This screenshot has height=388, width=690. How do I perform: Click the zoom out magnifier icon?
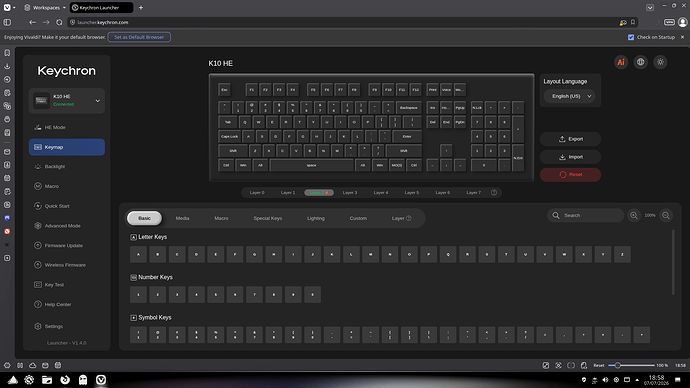(666, 216)
